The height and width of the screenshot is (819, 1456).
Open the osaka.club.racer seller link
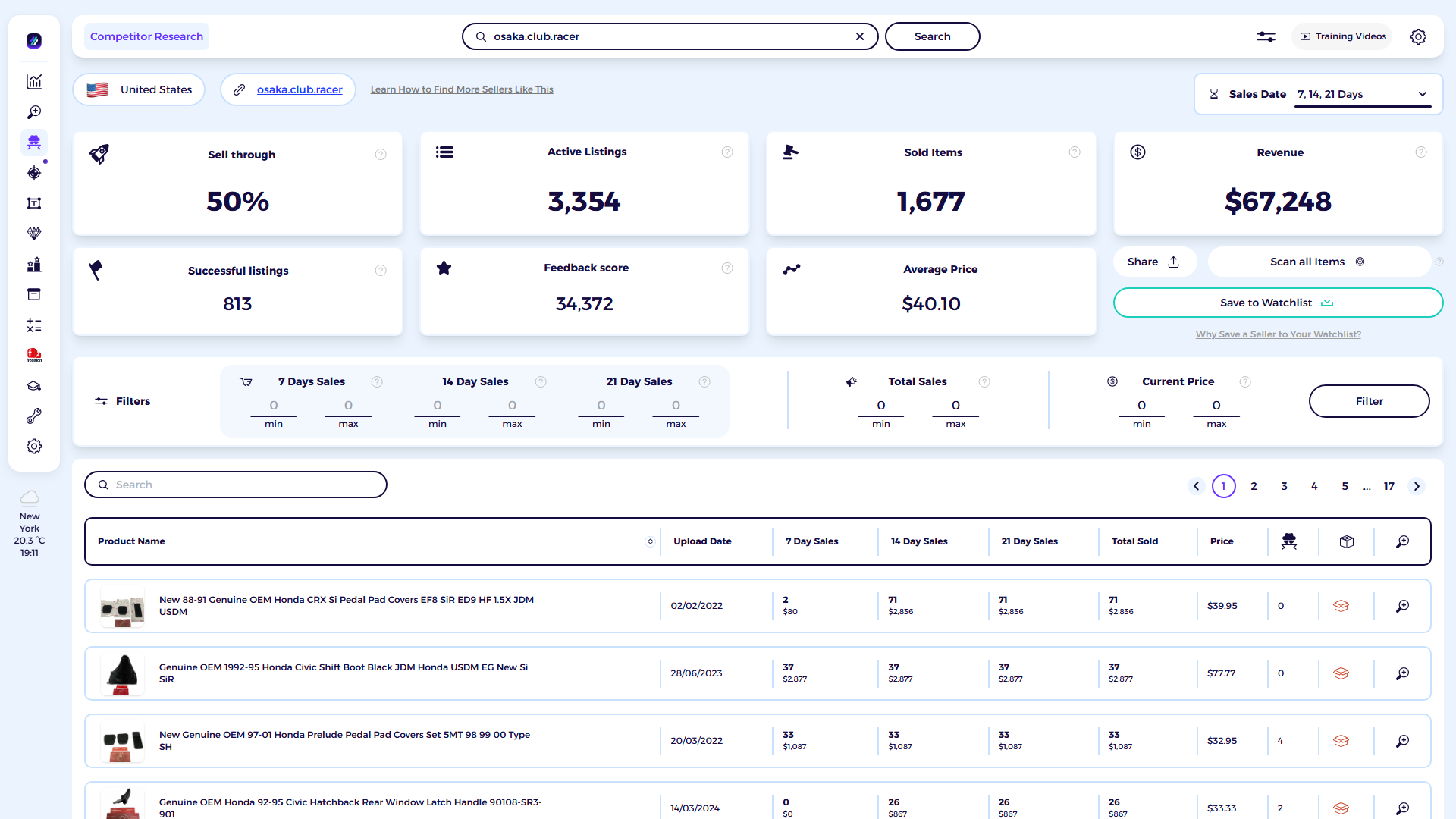[x=300, y=89]
